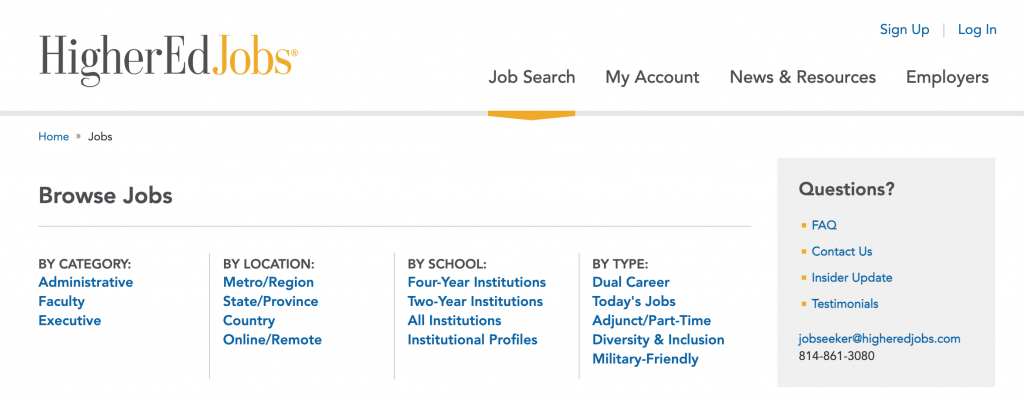Browse jobs by Metro/Region
1024x401 pixels.
coord(268,282)
